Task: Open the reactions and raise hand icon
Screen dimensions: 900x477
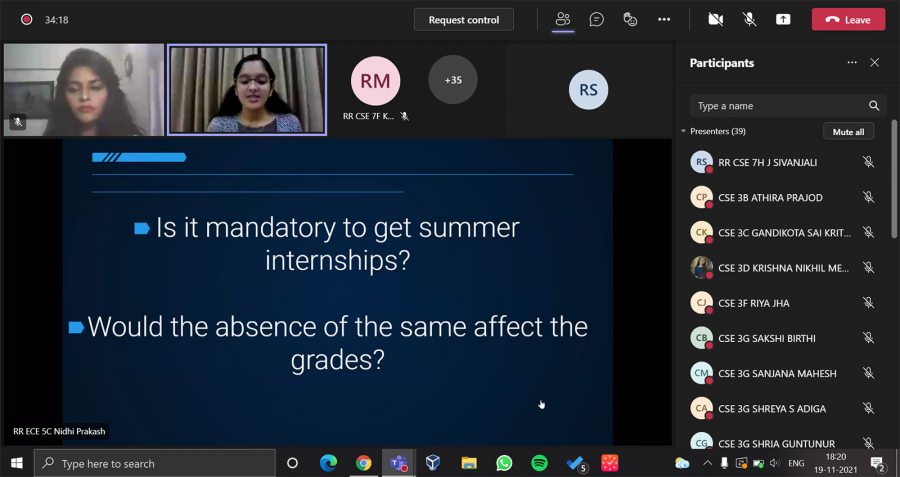Action: pos(630,19)
